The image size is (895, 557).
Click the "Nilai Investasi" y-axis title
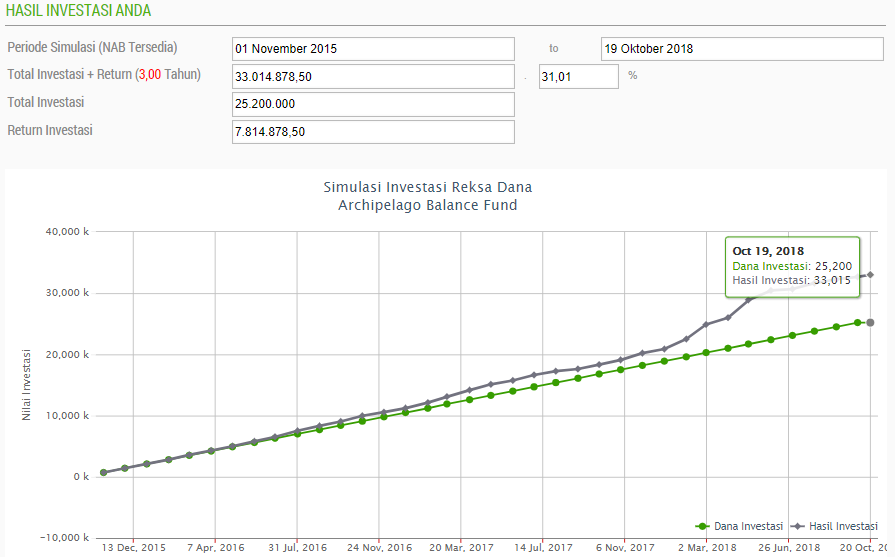click(27, 384)
